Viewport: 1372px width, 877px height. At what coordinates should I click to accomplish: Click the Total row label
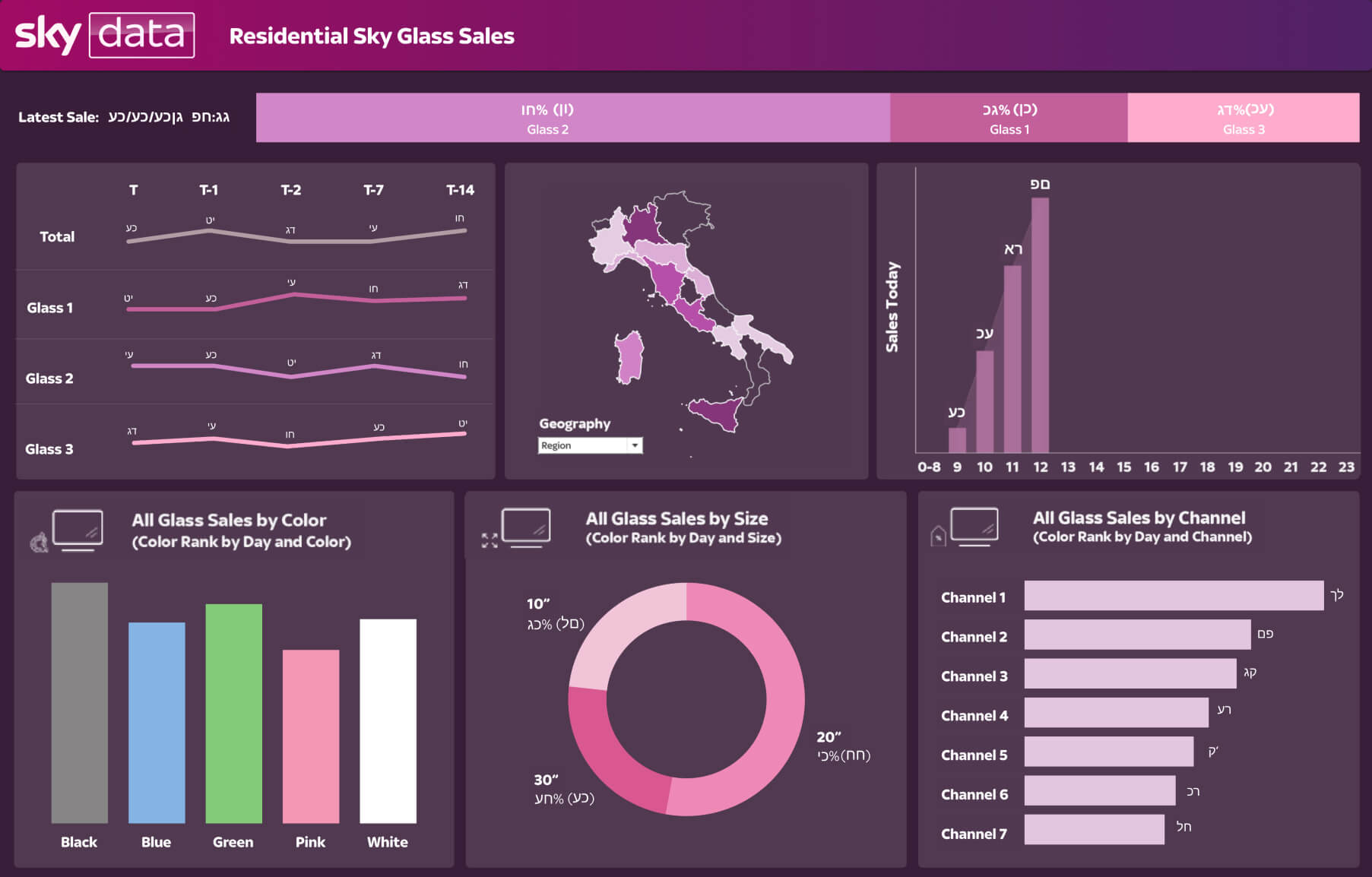57,236
